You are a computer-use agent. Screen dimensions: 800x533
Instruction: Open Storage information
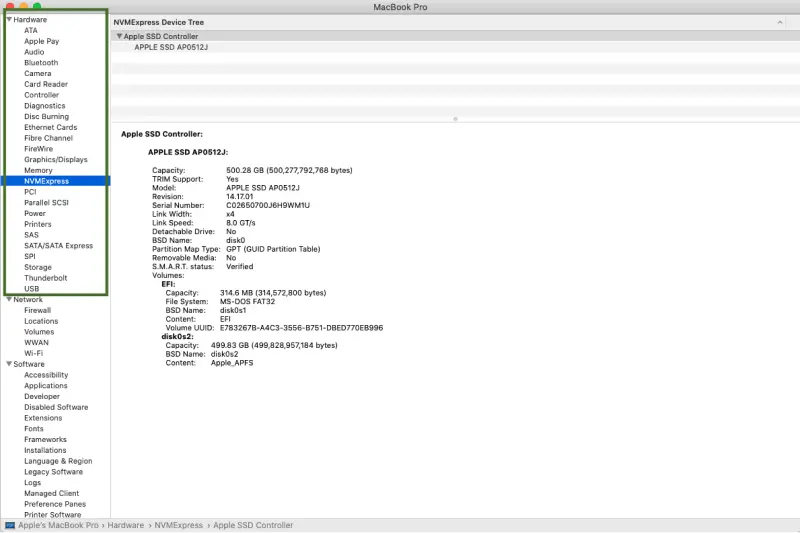click(38, 267)
